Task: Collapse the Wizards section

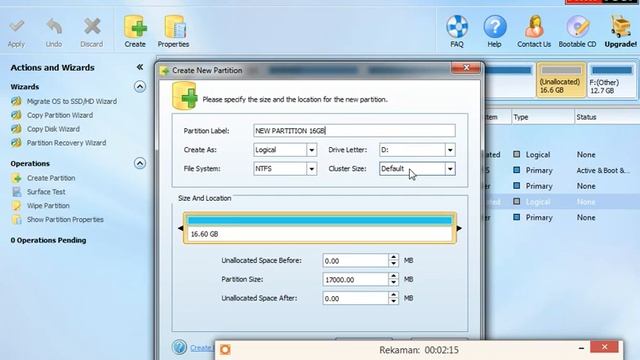Action: coord(140,87)
